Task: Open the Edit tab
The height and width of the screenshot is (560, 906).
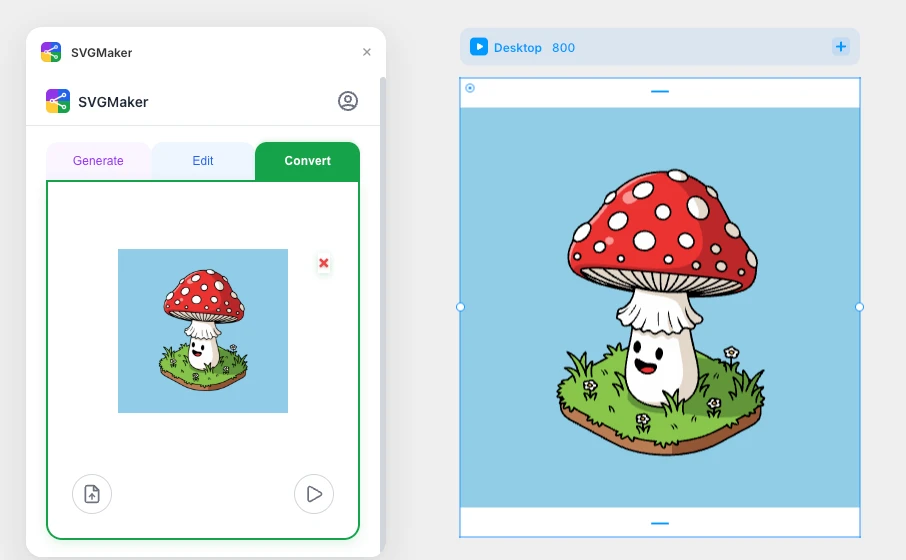Action: (x=203, y=161)
